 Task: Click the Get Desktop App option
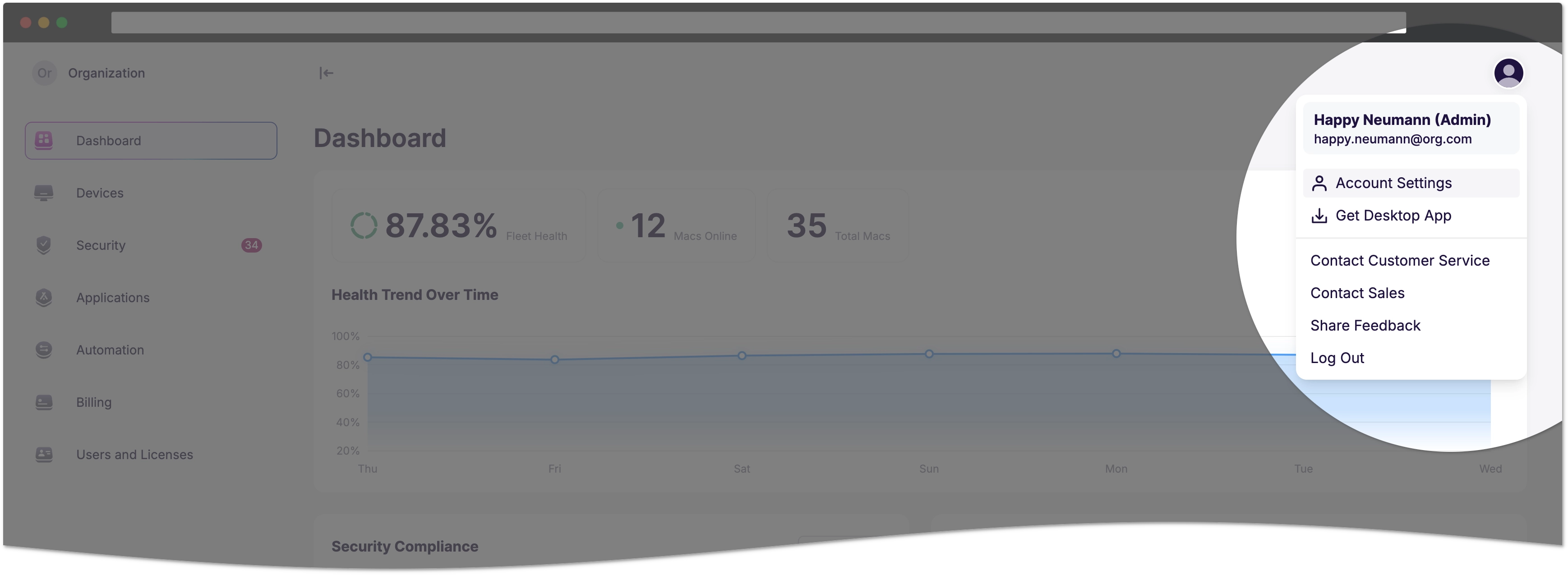(1393, 215)
